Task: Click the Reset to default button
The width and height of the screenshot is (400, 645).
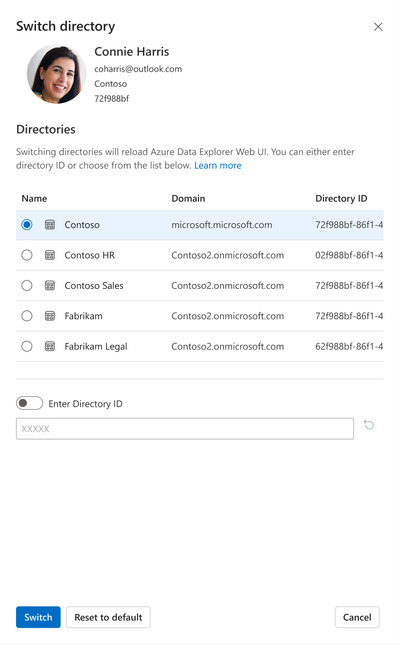Action: 108,617
